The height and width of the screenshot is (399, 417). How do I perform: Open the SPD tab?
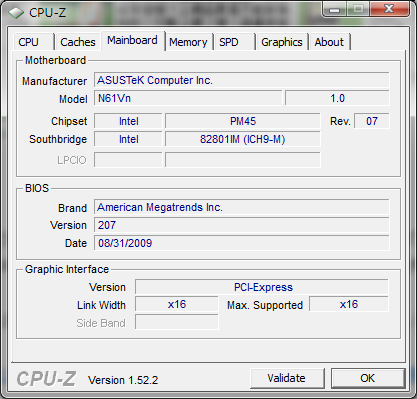[x=235, y=42]
